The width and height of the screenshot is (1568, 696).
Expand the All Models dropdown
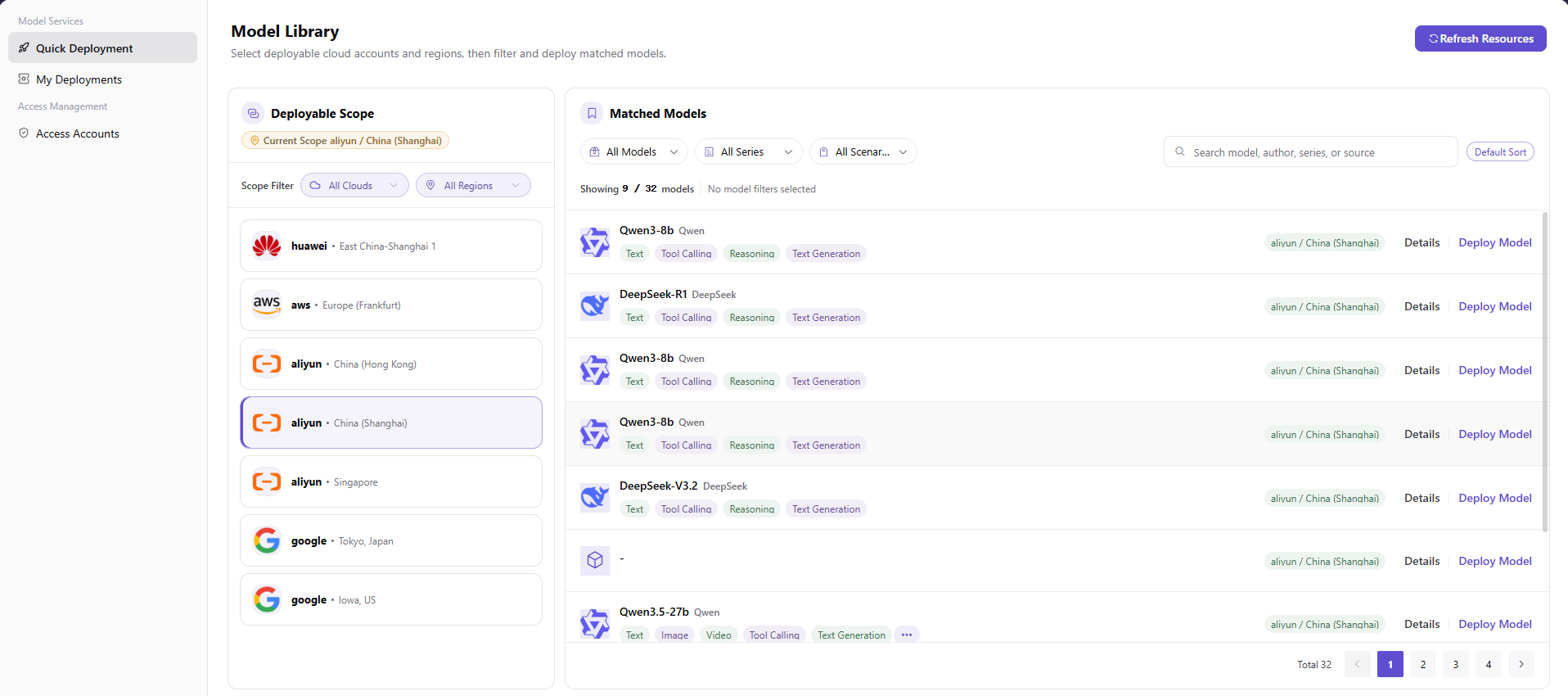634,151
